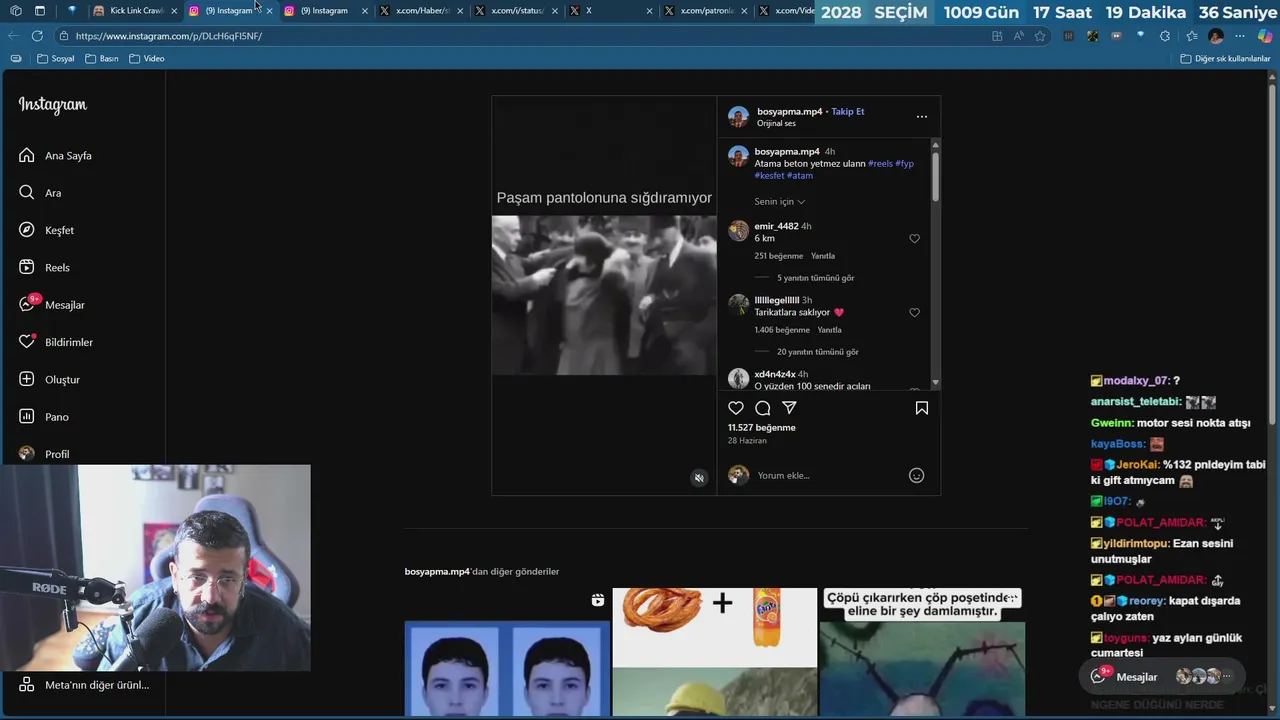Open the simit and Fanta thumbnail post
The width and height of the screenshot is (1280, 720).
pos(714,652)
